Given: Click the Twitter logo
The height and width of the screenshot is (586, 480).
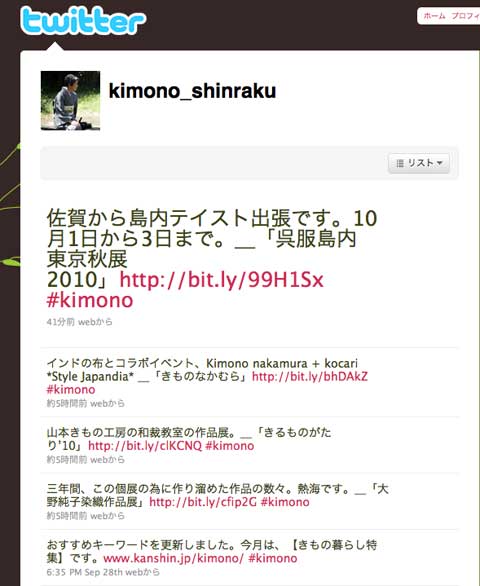Looking at the screenshot, I should click(83, 20).
